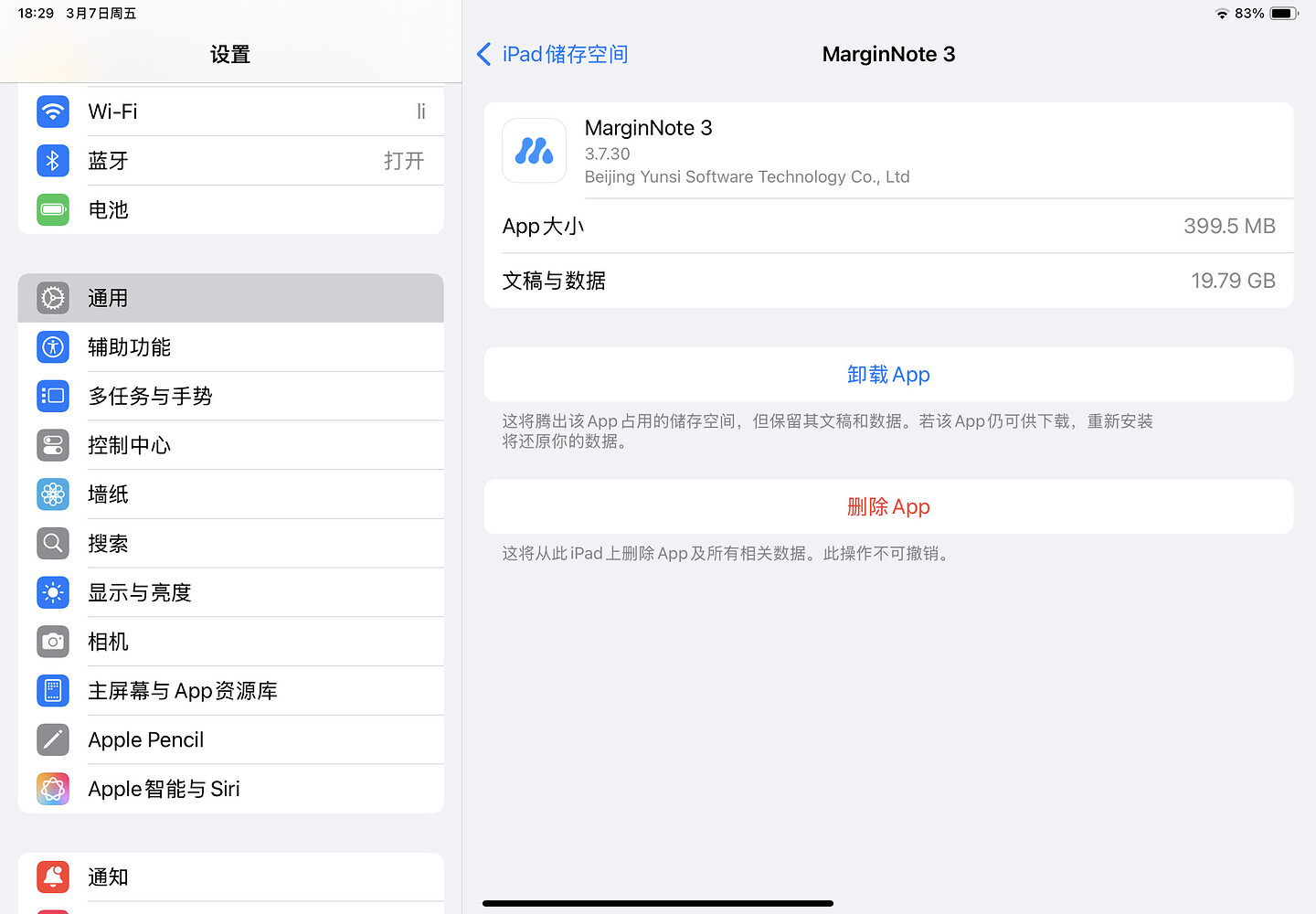Tap the Wallpaper flower icon
The image size is (1316, 914).
point(53,494)
